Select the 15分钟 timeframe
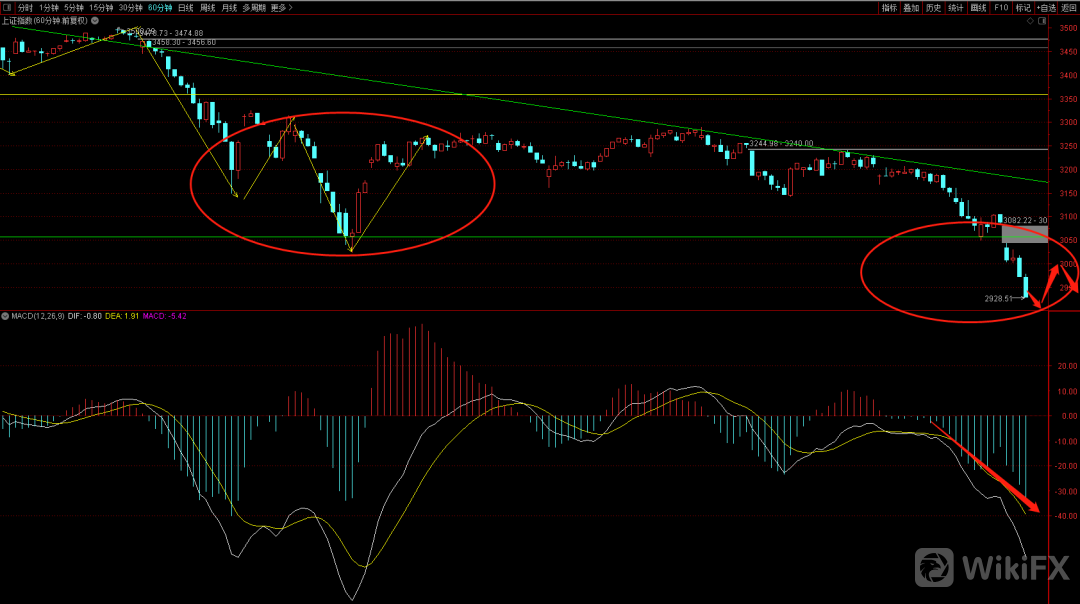The width and height of the screenshot is (1080, 604). 102,7
